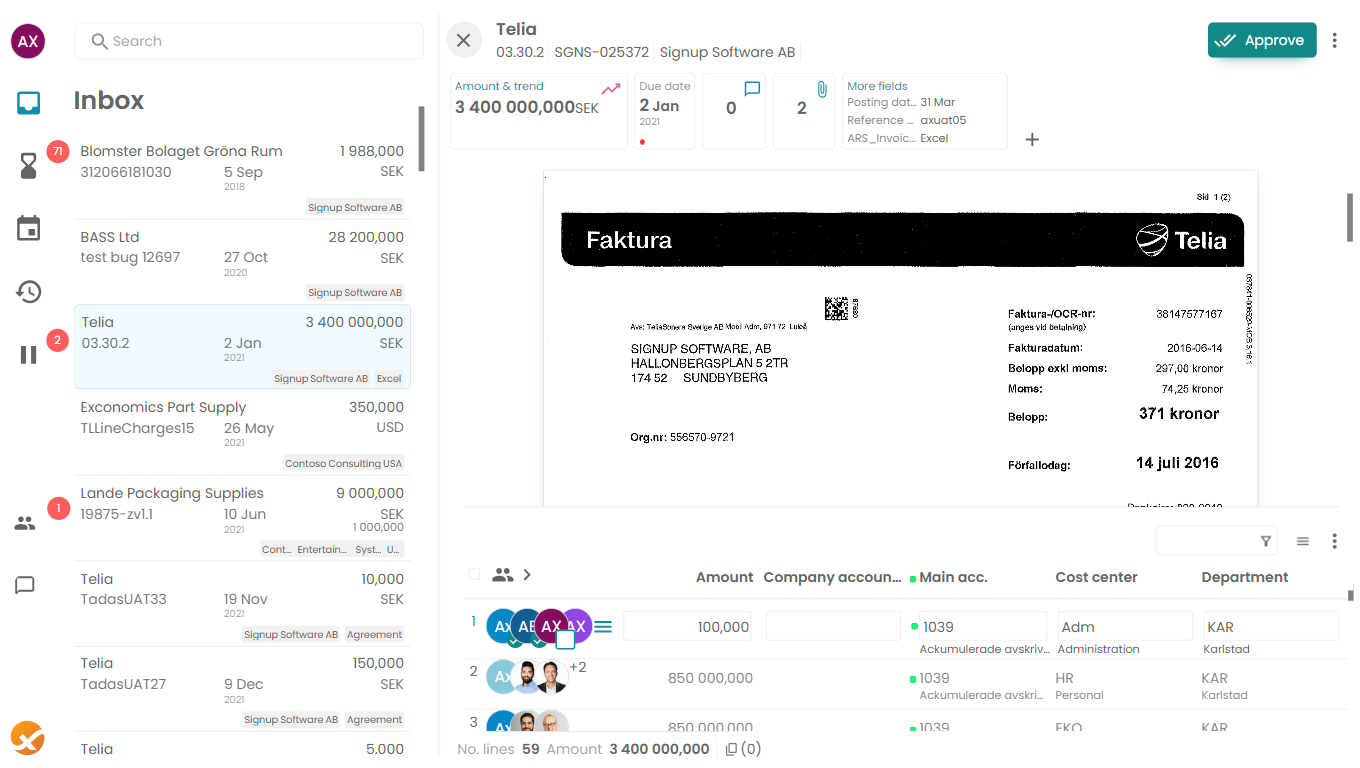Edit the line 1 Main acc. field 1039

(983, 627)
